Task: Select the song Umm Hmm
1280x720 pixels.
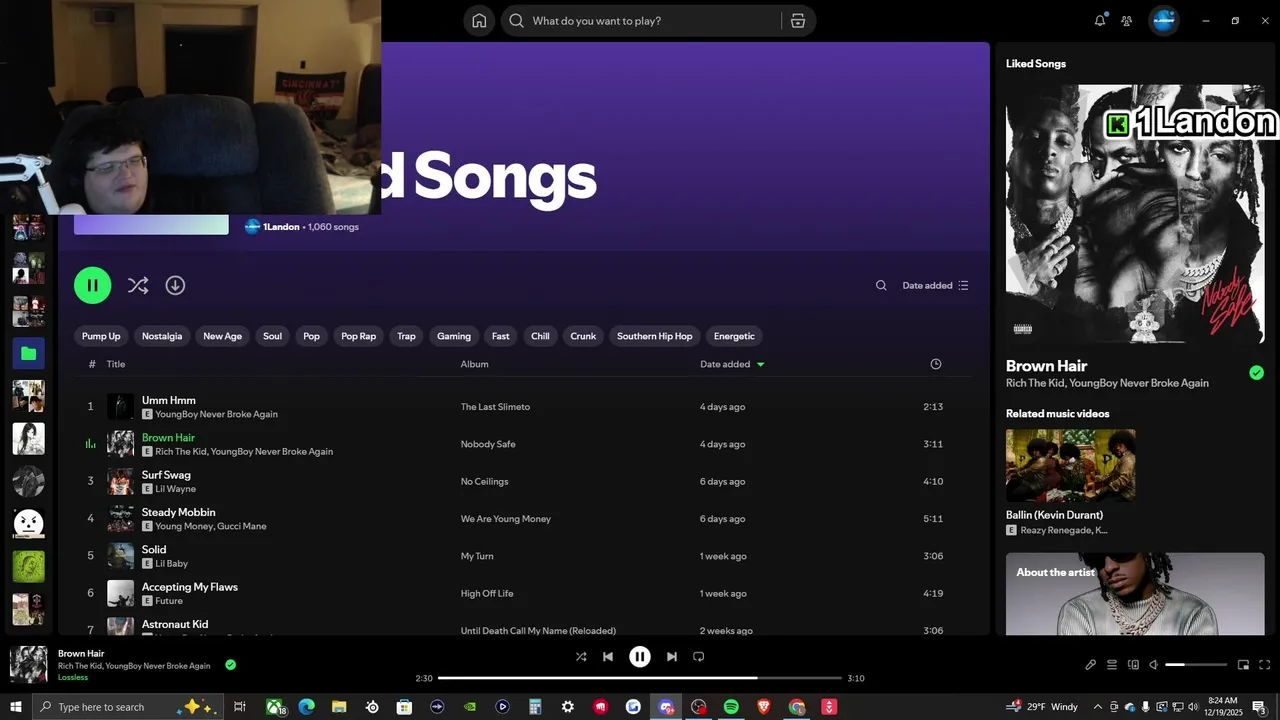Action: coord(168,400)
